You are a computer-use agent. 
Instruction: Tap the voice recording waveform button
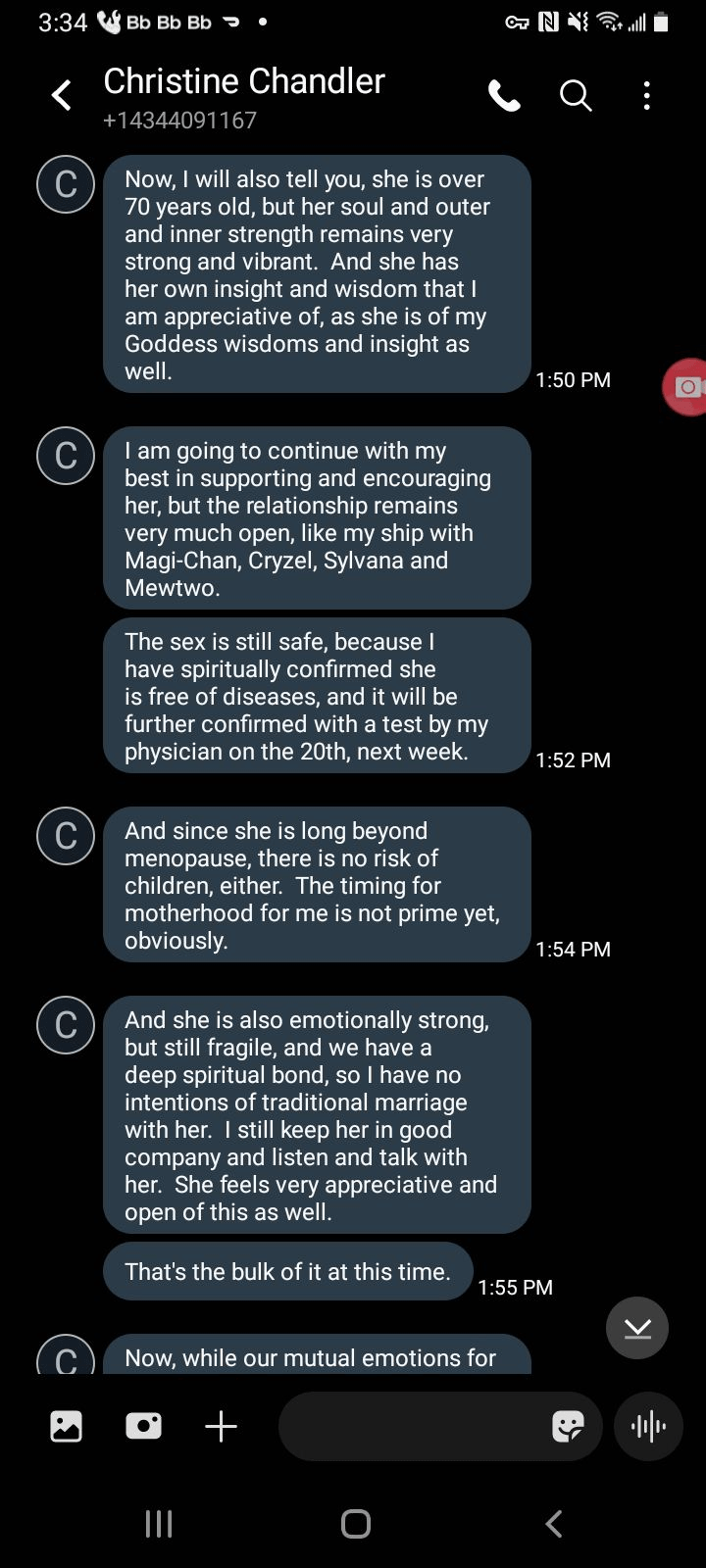tap(647, 1426)
